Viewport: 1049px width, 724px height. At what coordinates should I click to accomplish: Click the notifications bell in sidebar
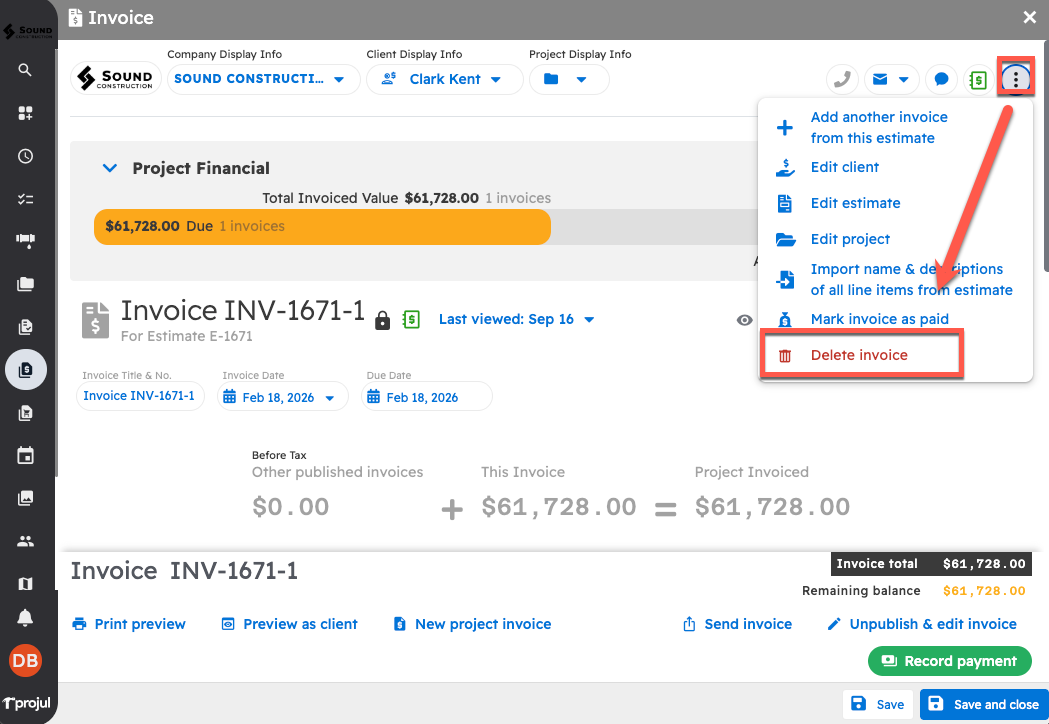pos(26,618)
